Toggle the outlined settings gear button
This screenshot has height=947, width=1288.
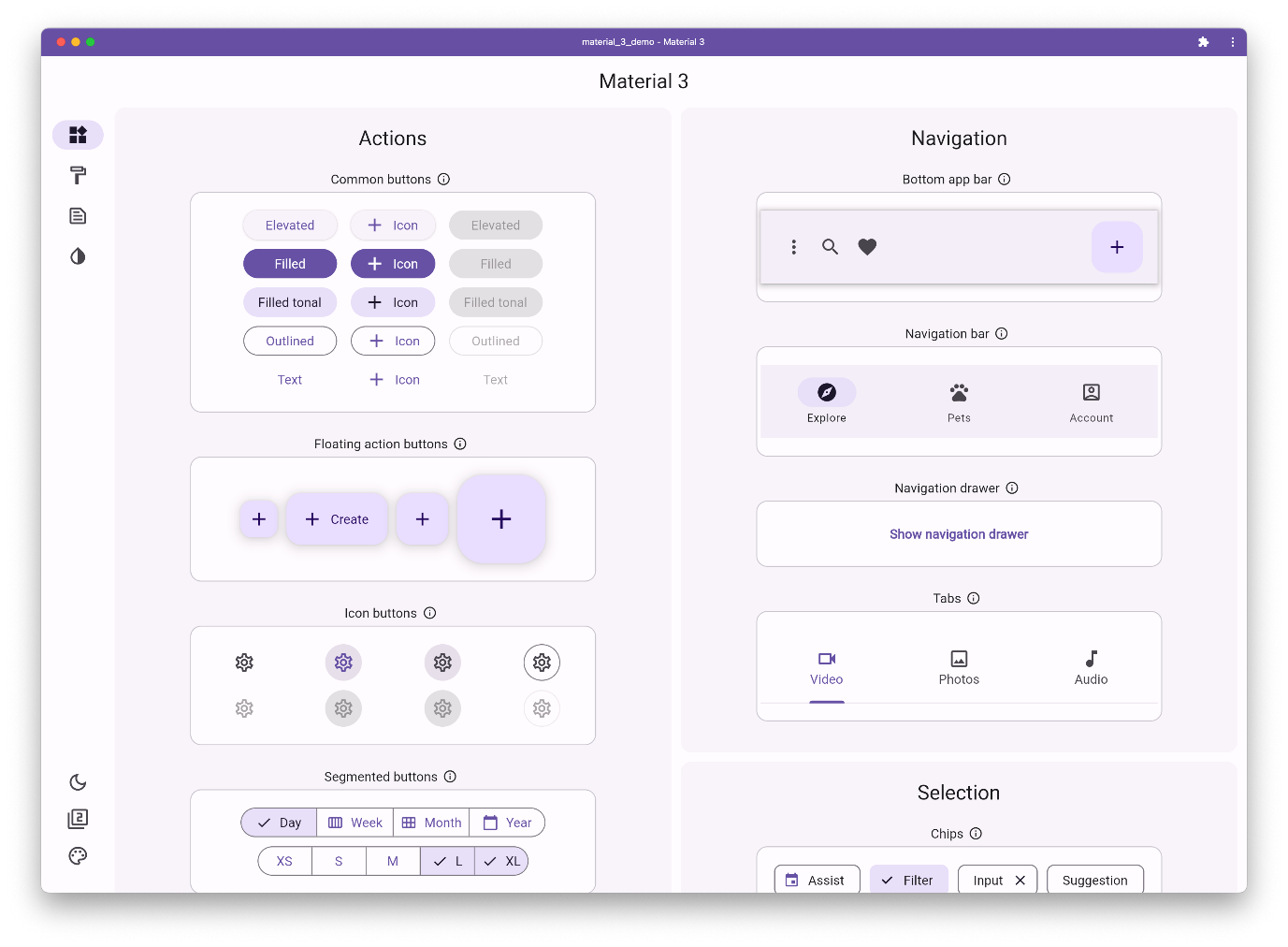(x=542, y=663)
